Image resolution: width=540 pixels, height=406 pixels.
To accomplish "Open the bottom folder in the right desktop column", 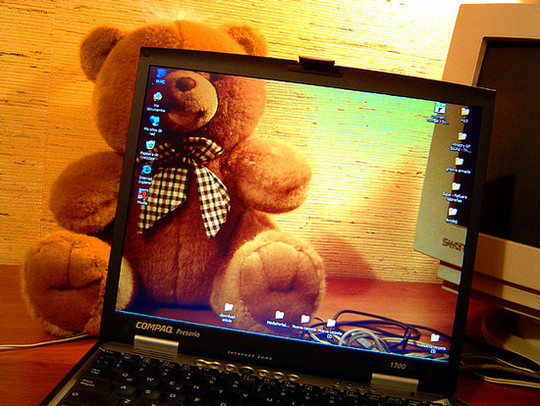I will click(453, 215).
